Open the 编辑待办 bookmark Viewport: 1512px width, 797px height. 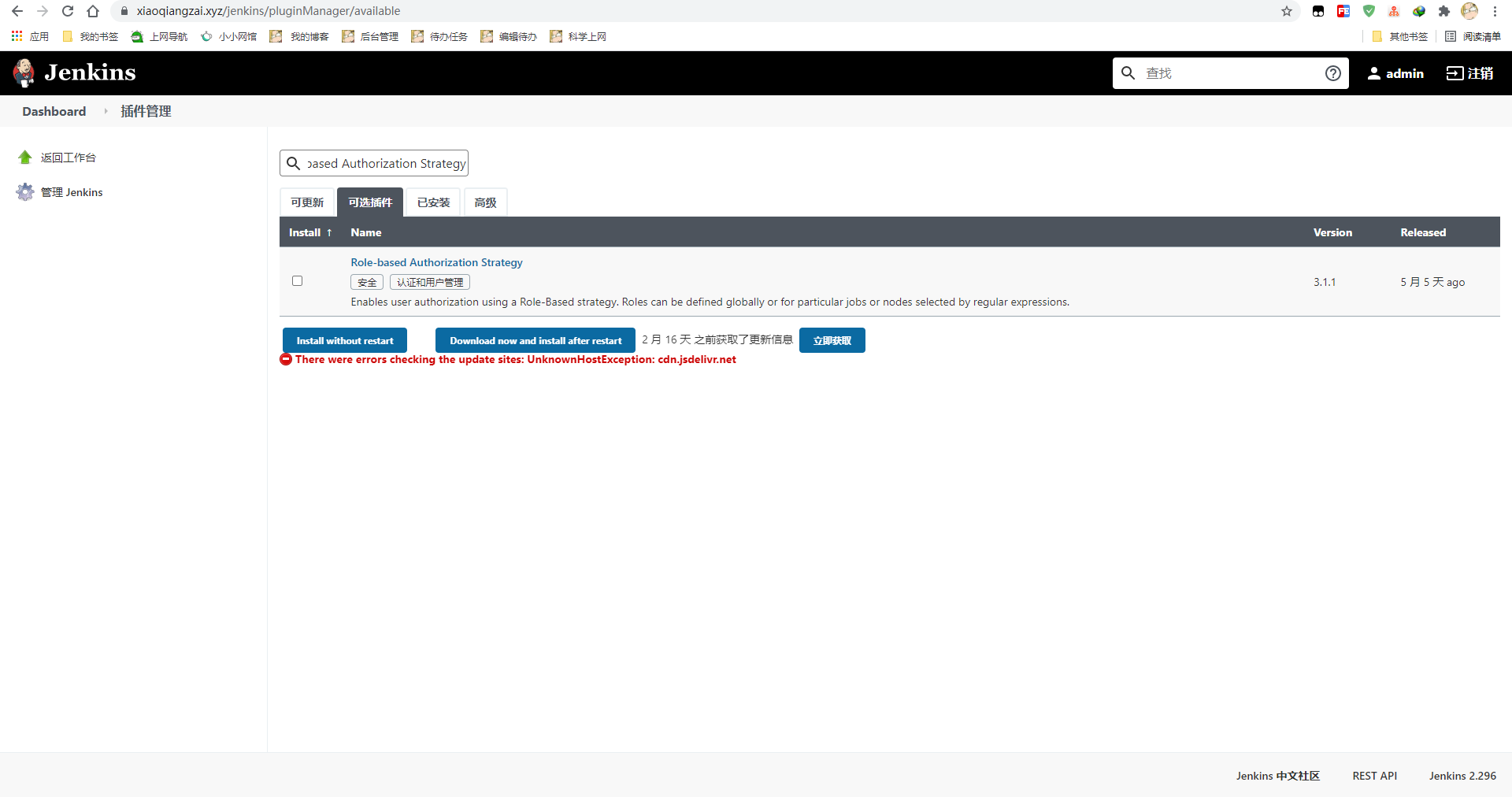[509, 36]
